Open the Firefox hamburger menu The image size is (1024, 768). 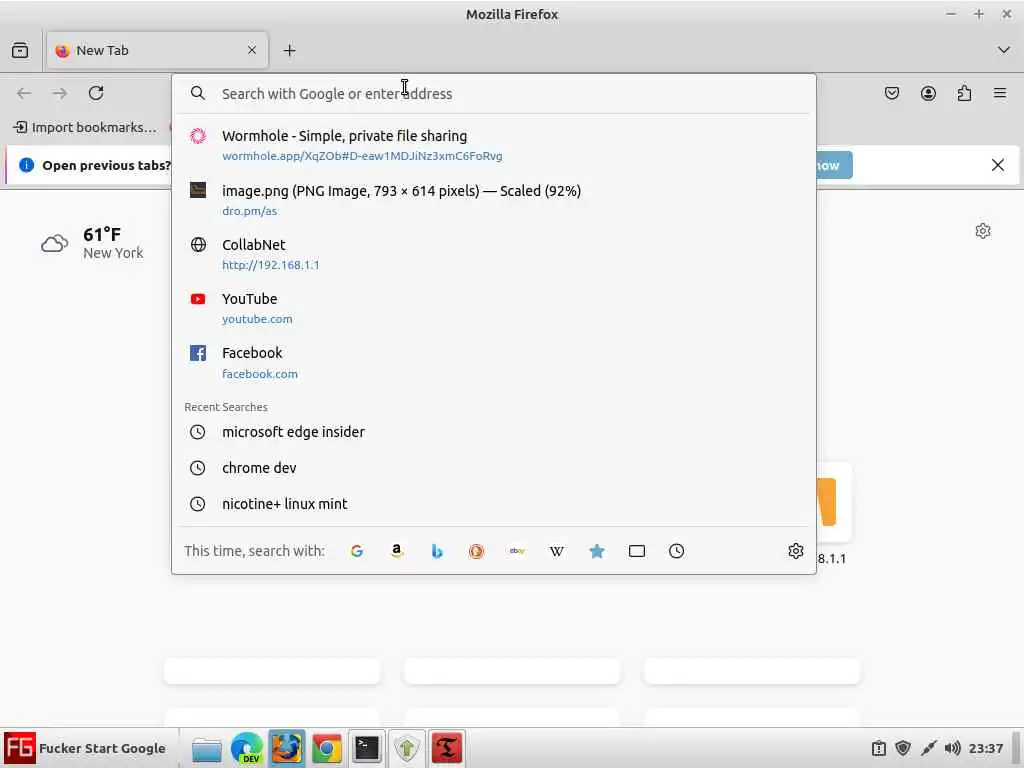coord(1000,93)
